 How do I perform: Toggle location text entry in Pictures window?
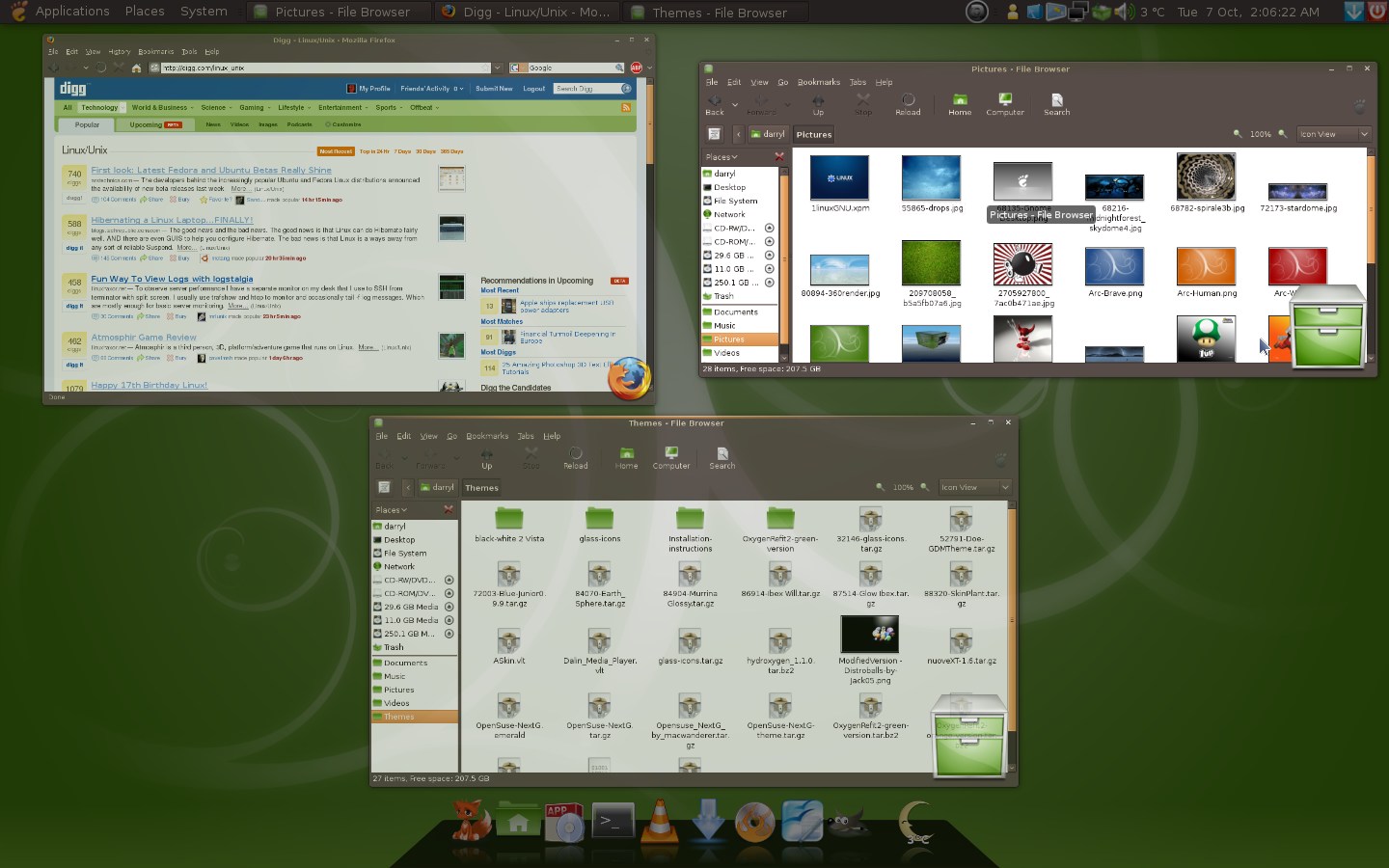click(714, 134)
